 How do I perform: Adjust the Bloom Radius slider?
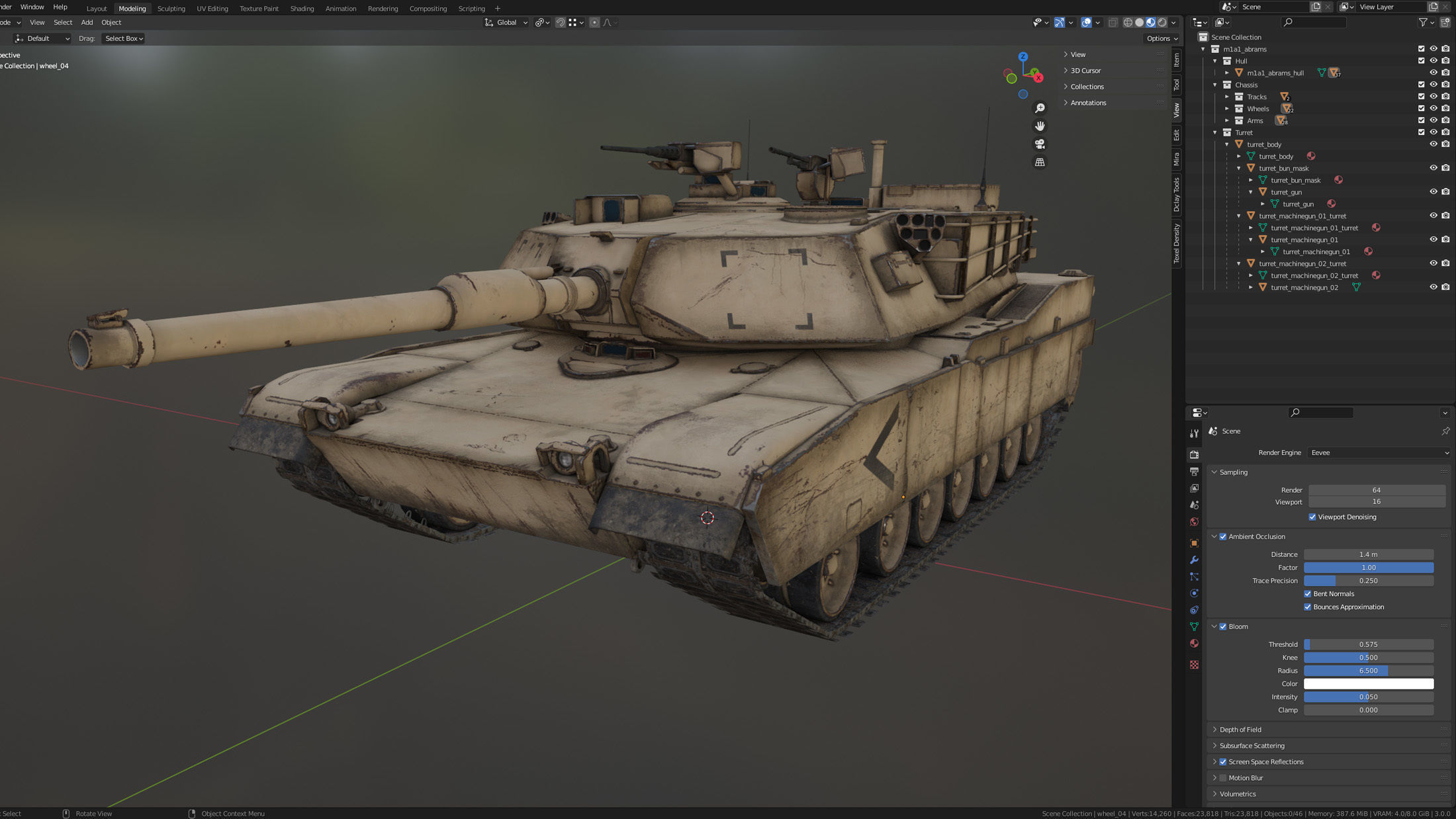(1368, 671)
